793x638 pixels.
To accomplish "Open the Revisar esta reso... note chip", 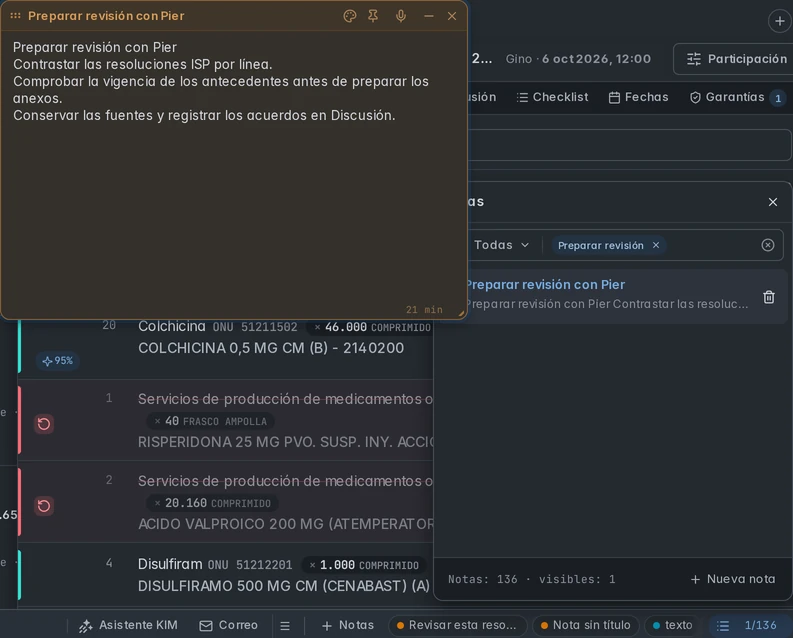I will point(457,625).
